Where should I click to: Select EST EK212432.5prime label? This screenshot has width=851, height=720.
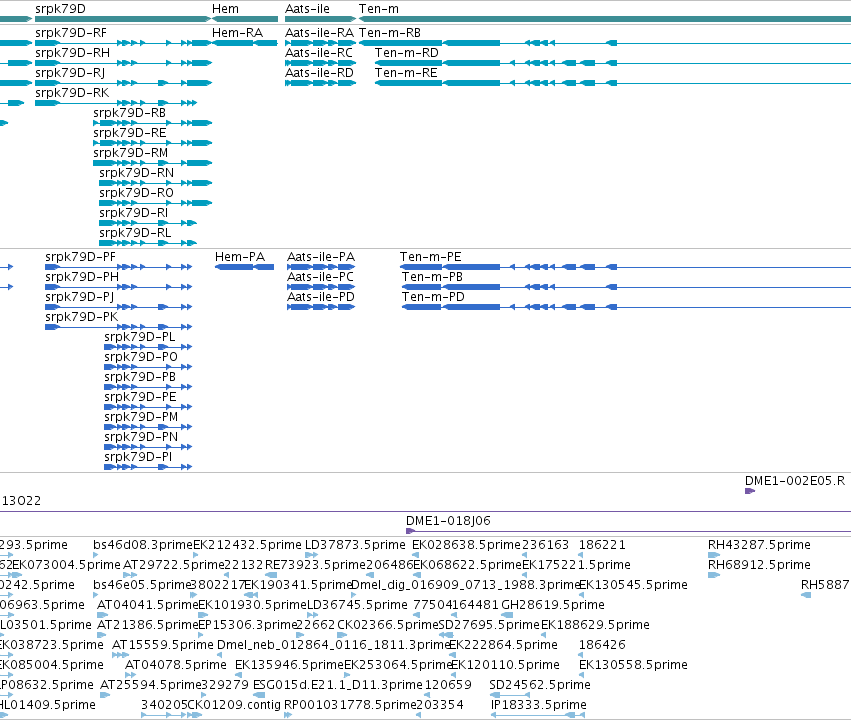[x=247, y=545]
